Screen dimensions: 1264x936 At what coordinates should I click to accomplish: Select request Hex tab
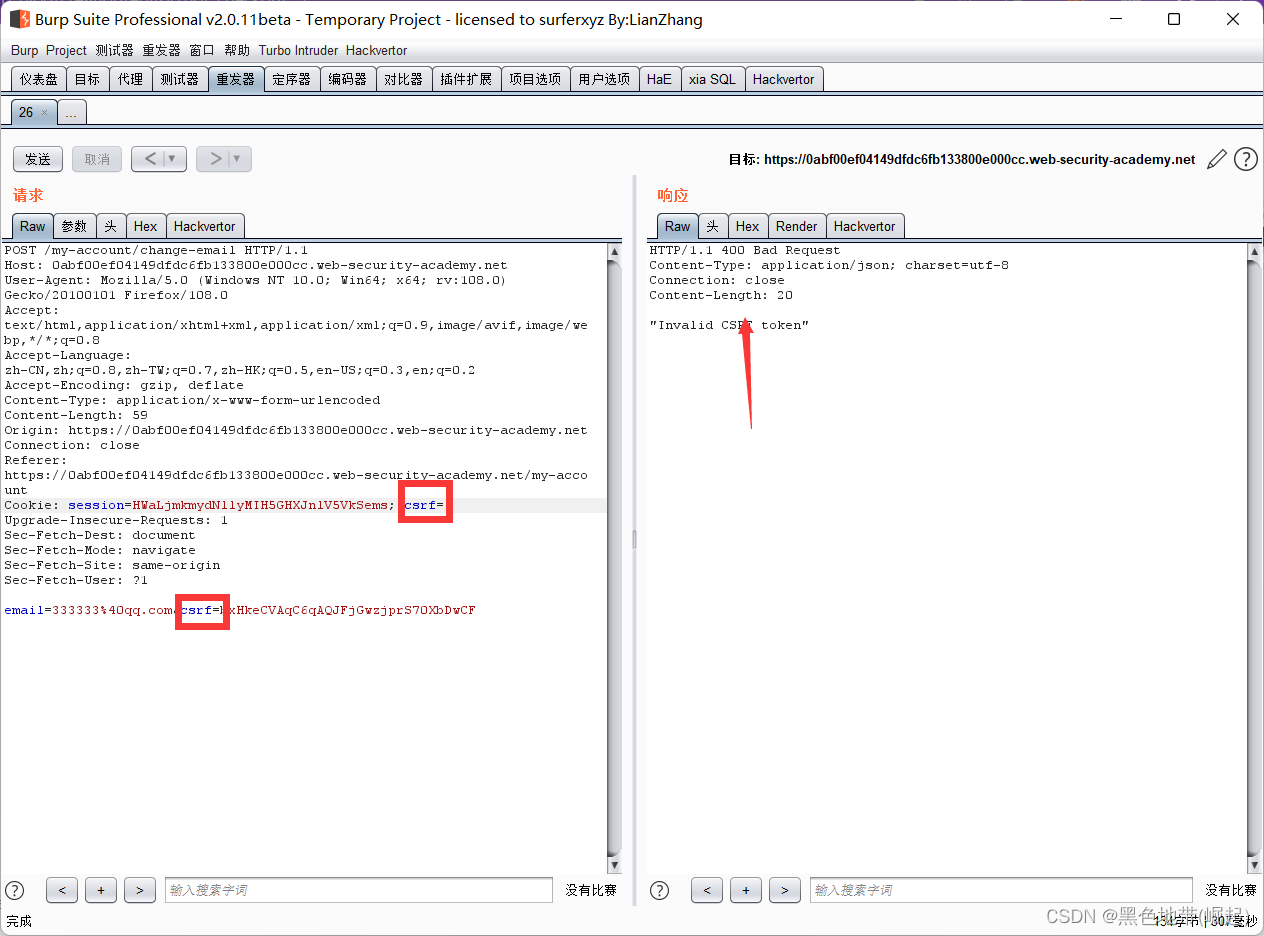pyautogui.click(x=146, y=226)
